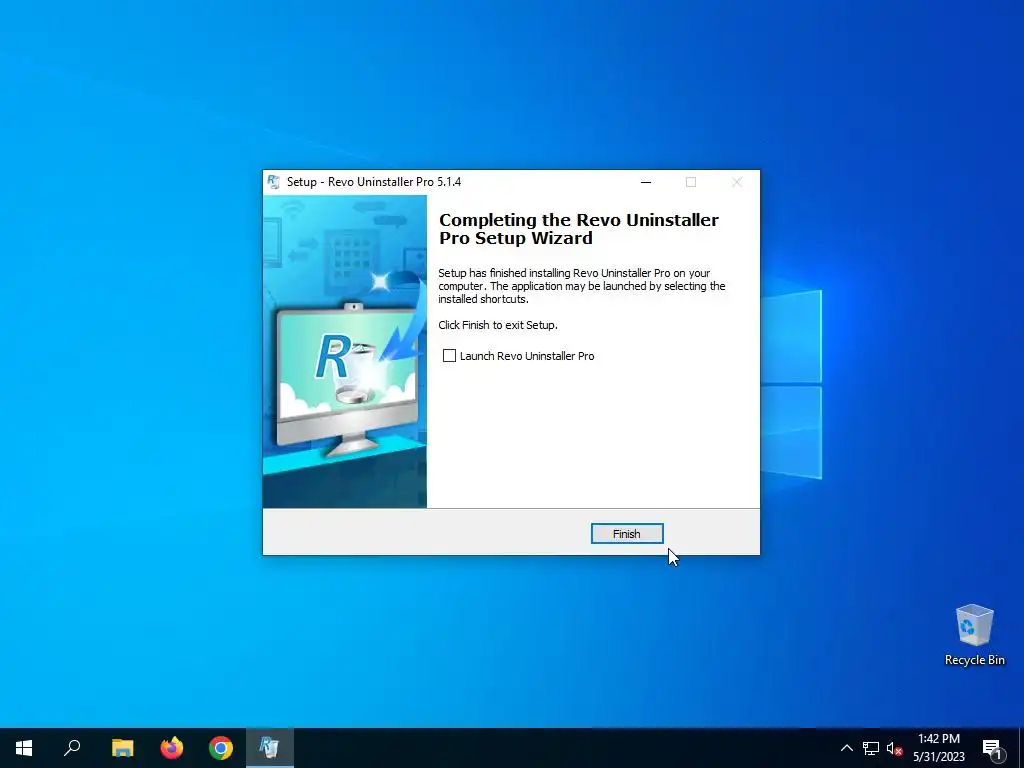Select Revo Uninstaller setup taskbar icon
Viewport: 1024px width, 768px height.
click(270, 748)
